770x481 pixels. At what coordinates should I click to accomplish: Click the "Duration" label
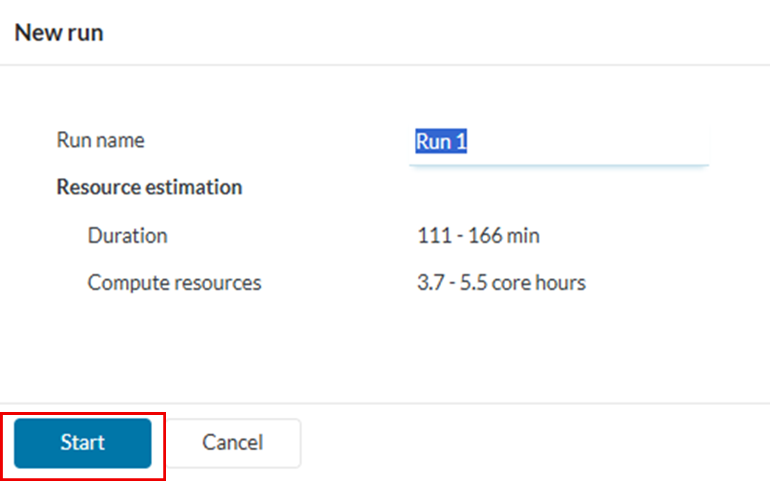127,236
